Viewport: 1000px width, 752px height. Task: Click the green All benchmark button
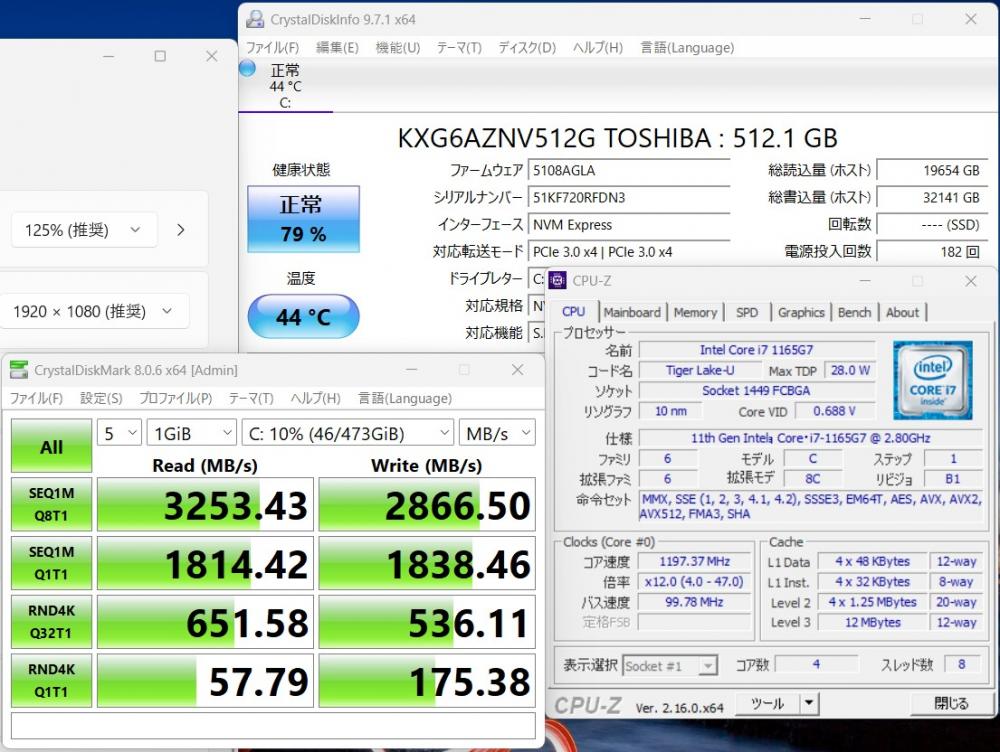click(51, 446)
